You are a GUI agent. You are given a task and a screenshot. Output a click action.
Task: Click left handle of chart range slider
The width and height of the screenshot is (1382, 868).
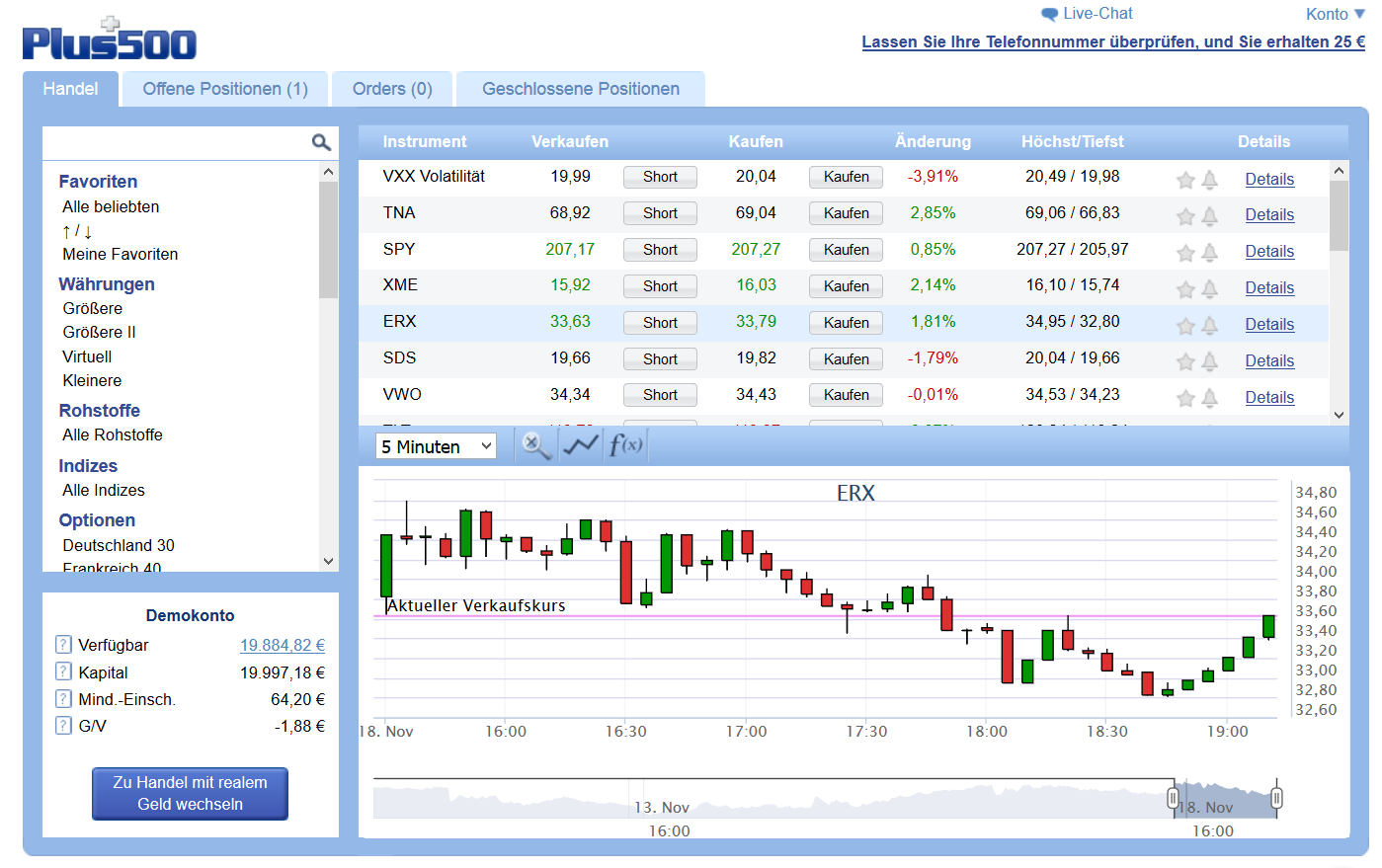[x=1174, y=797]
